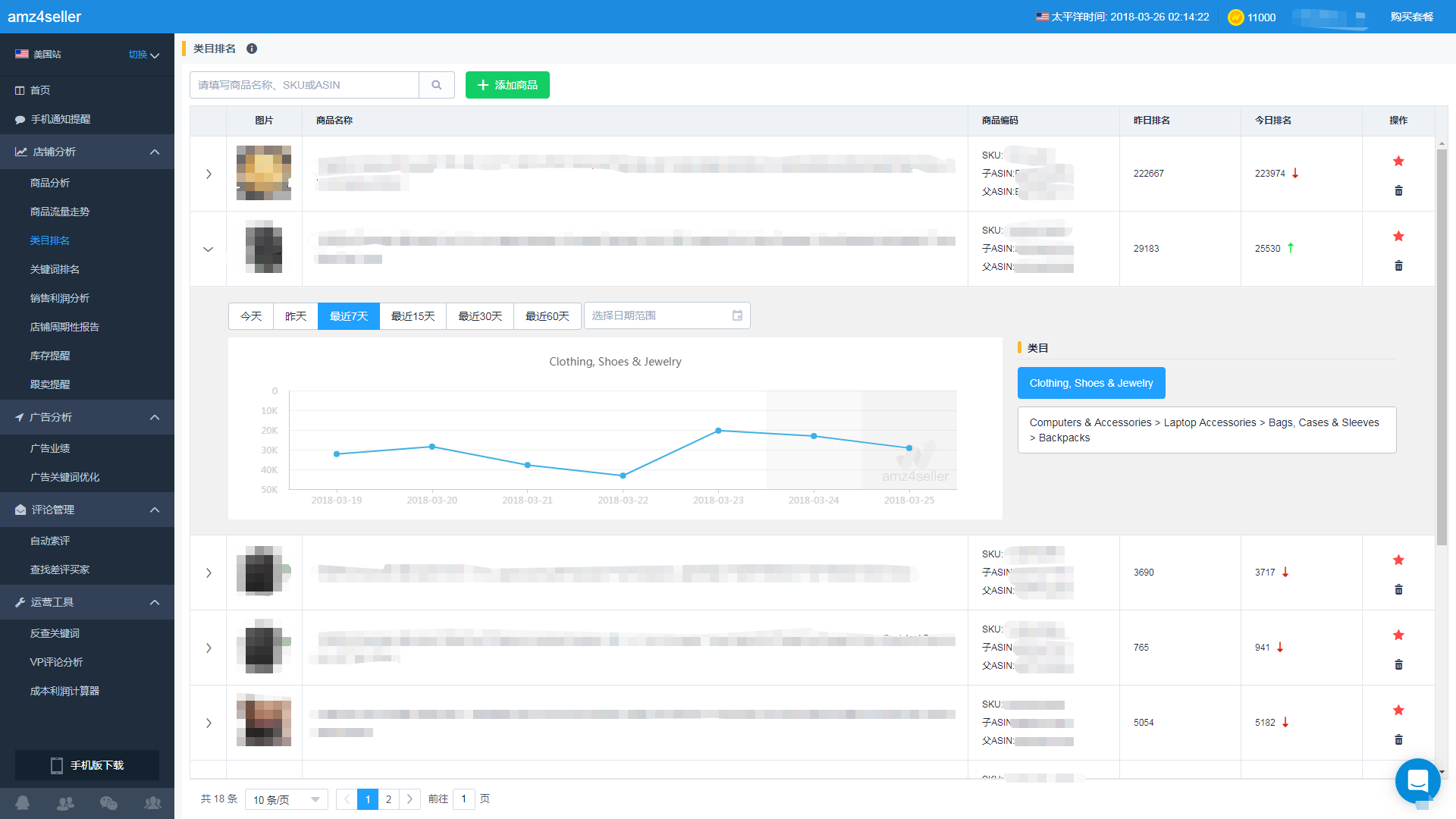Screen dimensions: 1456x819
Task: Go to next page arrow in pagination
Action: 409,799
